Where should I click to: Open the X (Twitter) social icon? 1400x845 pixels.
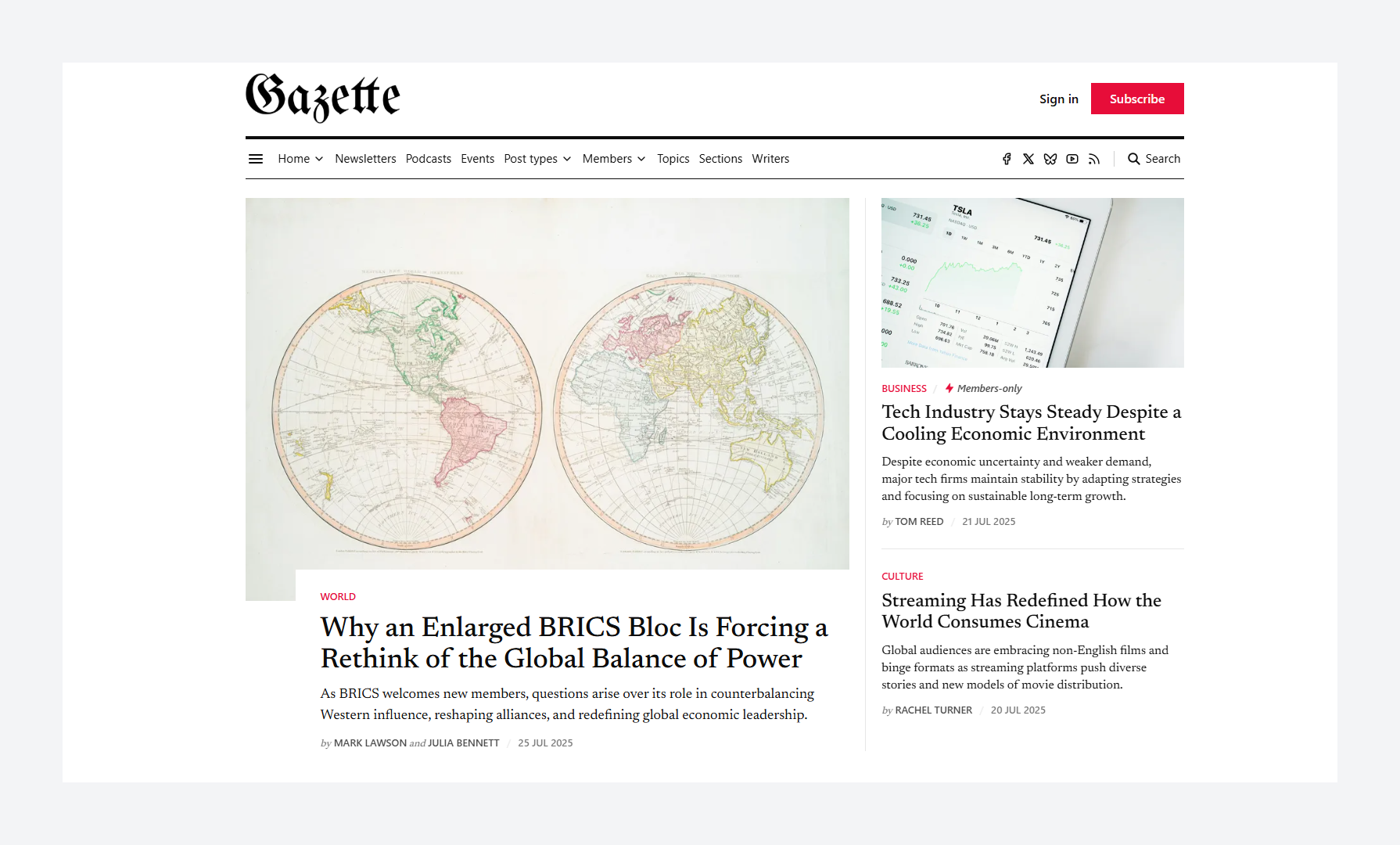pos(1028,159)
